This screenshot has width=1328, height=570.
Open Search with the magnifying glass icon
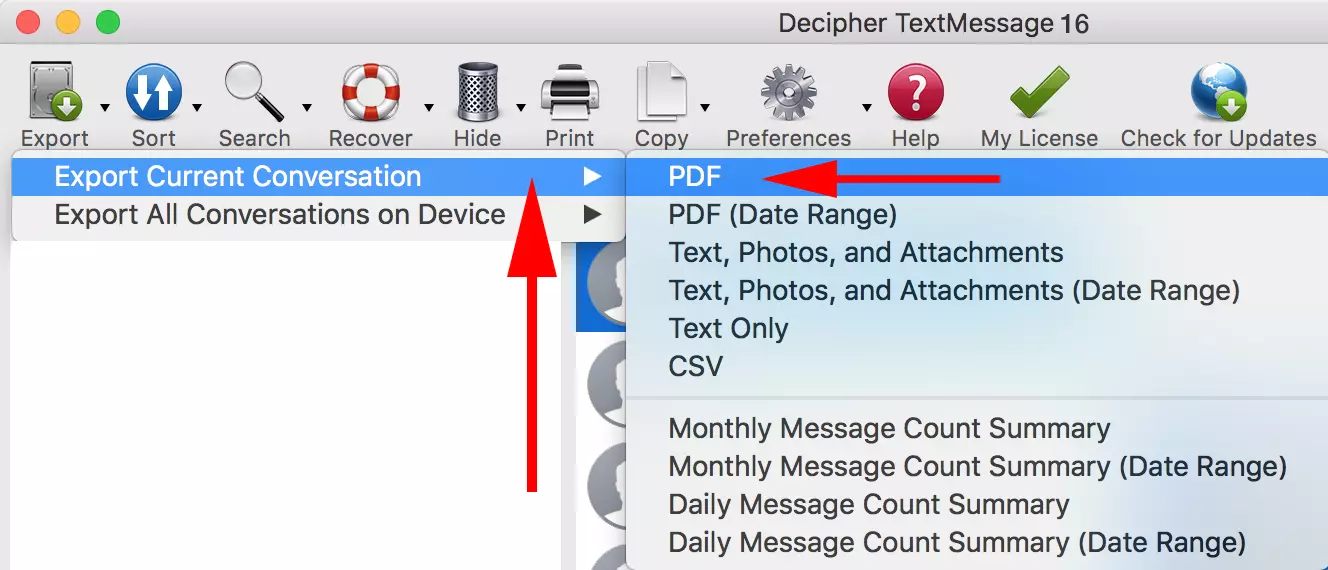pos(253,93)
